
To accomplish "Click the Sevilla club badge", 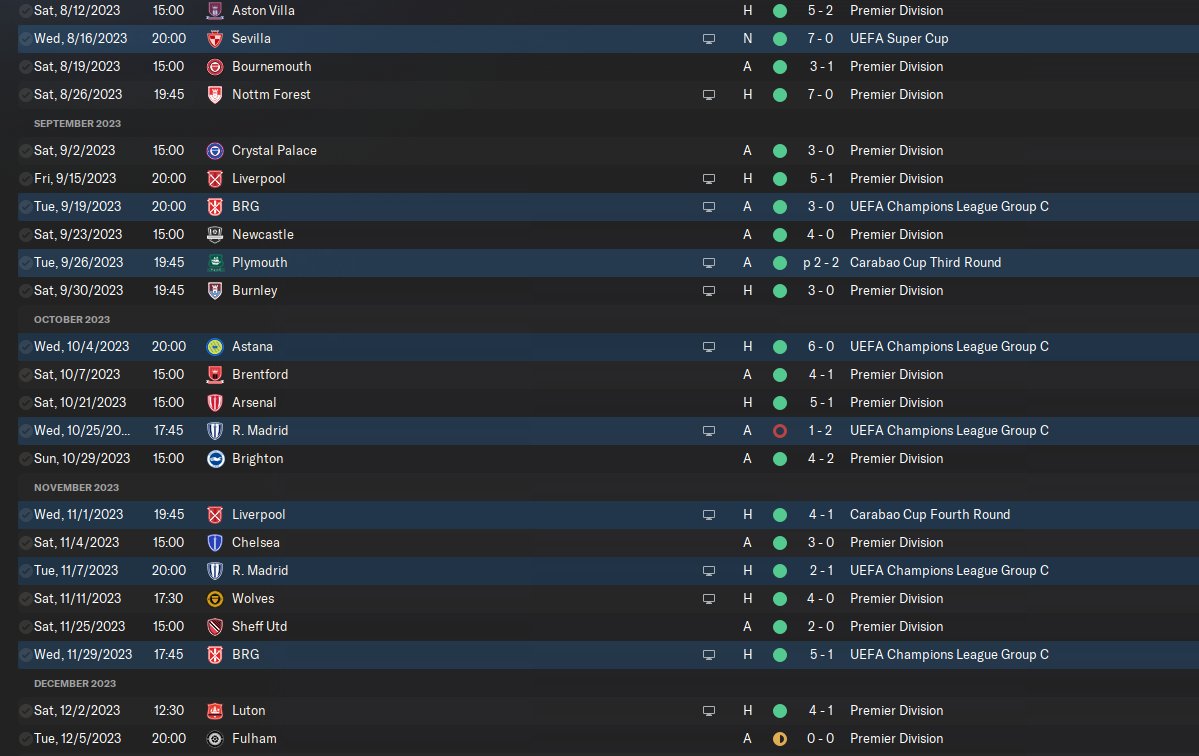I will click(x=214, y=39).
